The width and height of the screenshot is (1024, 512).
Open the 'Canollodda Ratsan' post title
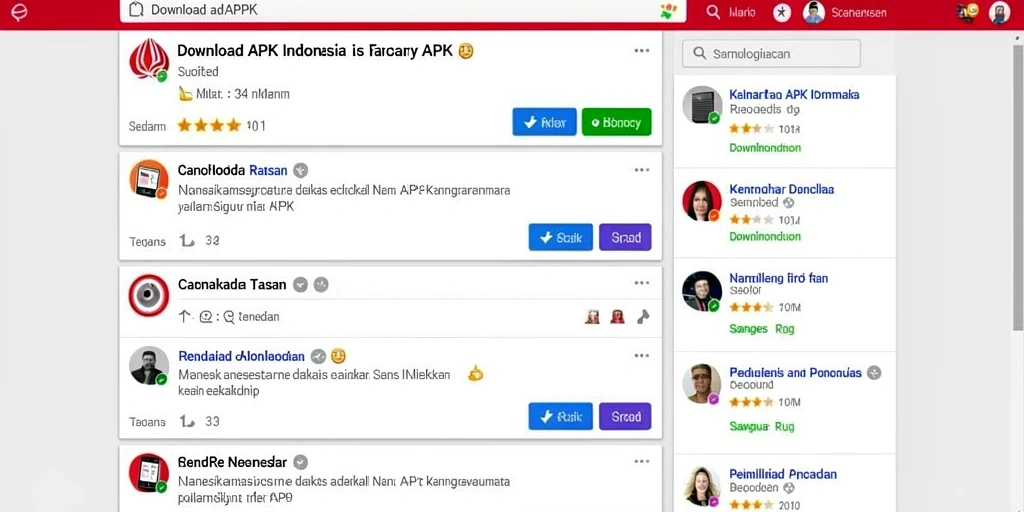(232, 170)
